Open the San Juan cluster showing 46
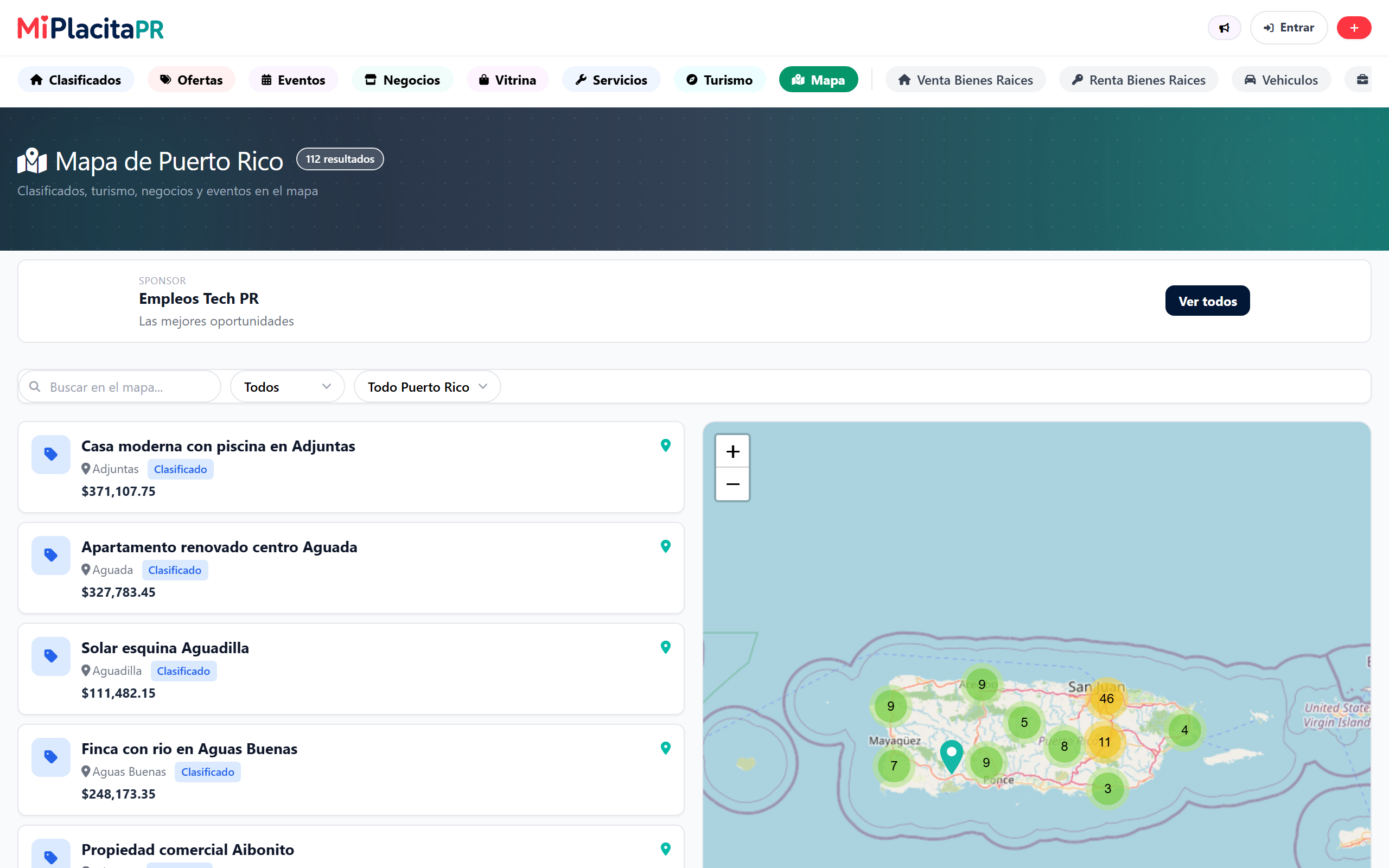This screenshot has height=868, width=1389. (1106, 699)
